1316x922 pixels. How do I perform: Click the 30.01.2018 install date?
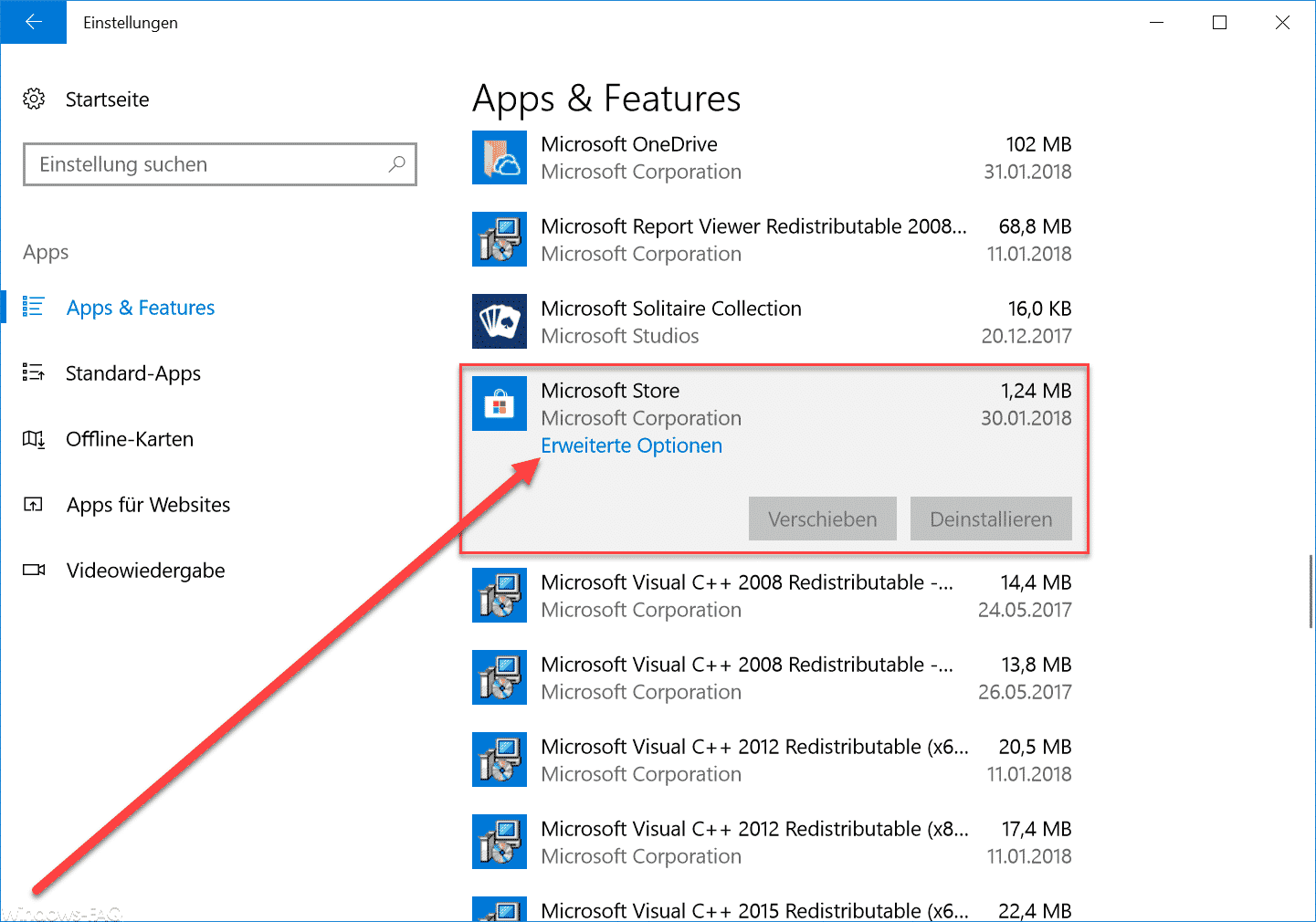1026,418
